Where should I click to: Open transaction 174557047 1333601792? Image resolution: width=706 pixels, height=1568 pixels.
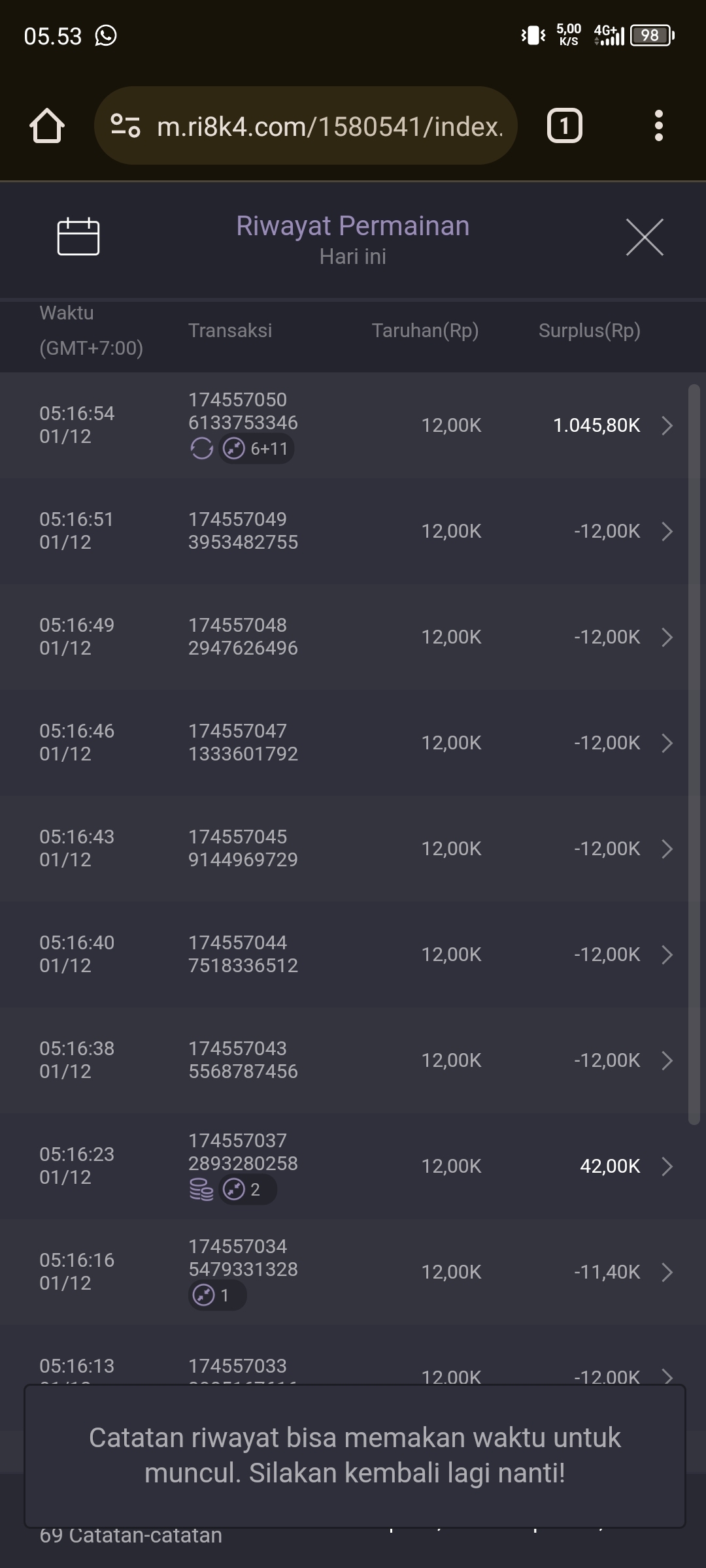243,743
